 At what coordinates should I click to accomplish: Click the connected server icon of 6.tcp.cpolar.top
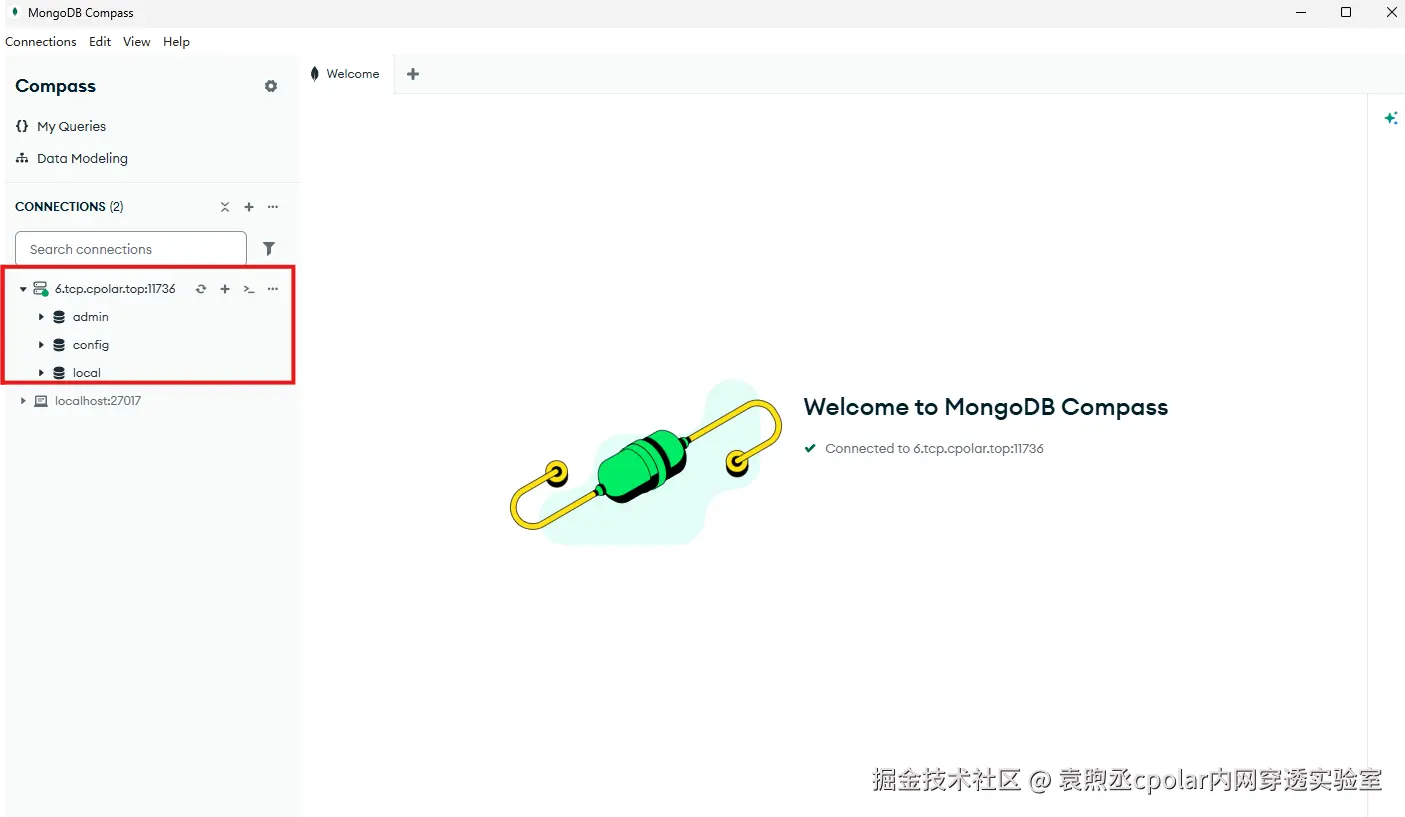coord(41,289)
